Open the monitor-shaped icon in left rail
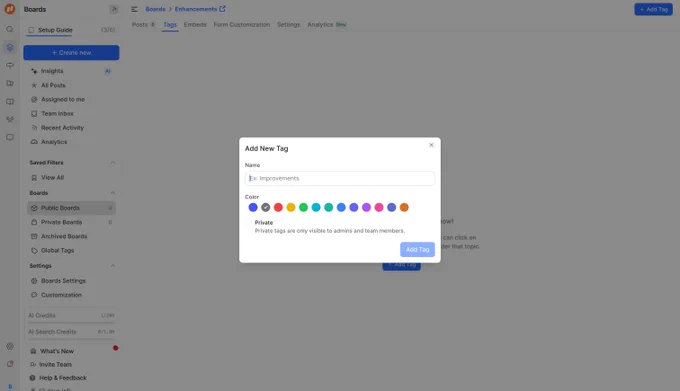680x391 pixels. 10,137
